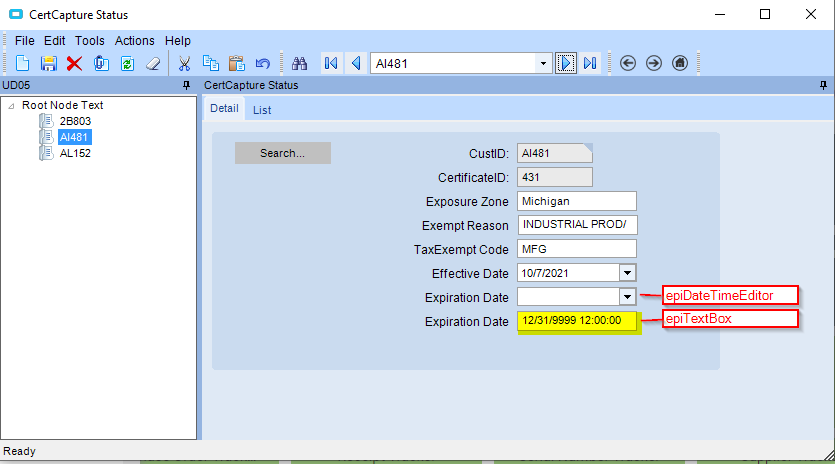Minimize the CertCapture Status window
The image size is (835, 464).
[x=720, y=14]
